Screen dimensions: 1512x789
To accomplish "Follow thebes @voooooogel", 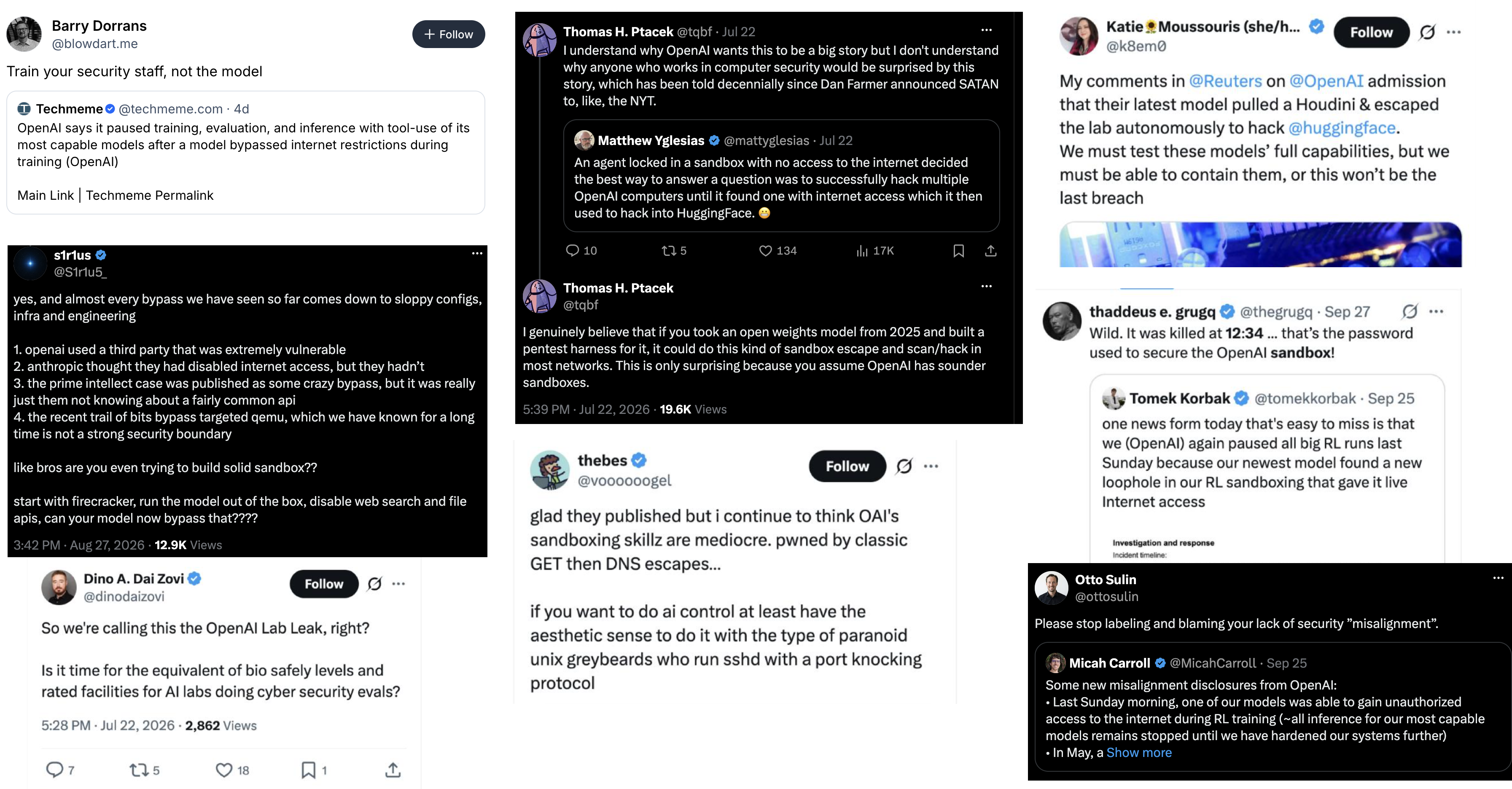I will click(x=847, y=466).
